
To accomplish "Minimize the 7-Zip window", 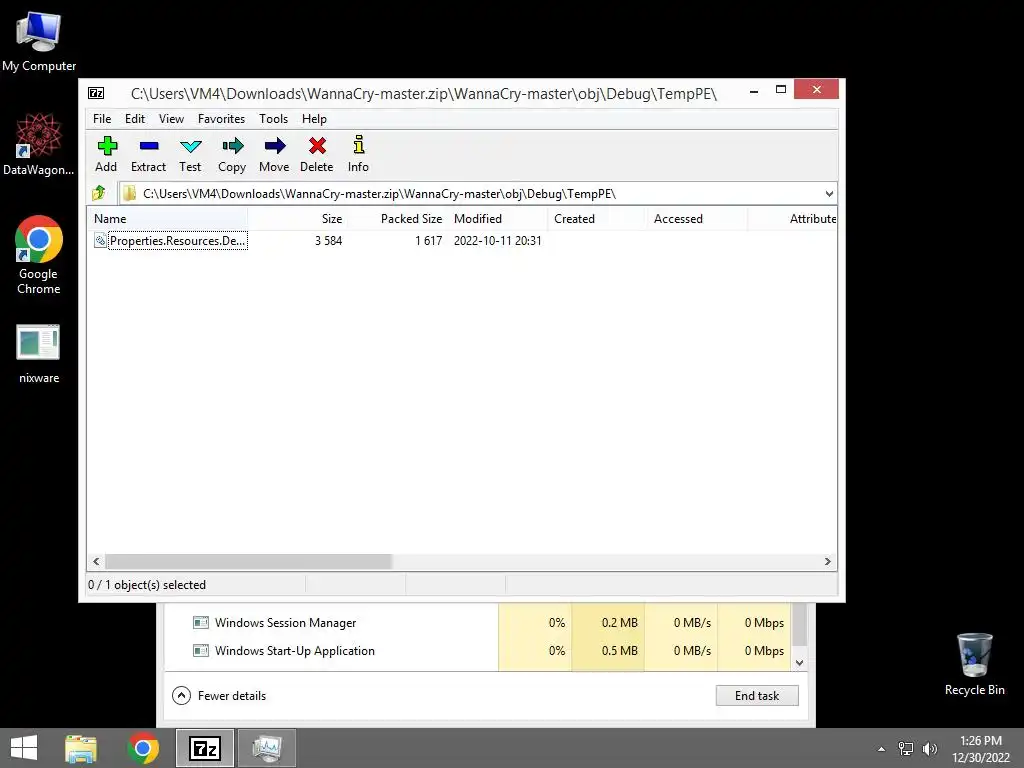I will tap(754, 90).
